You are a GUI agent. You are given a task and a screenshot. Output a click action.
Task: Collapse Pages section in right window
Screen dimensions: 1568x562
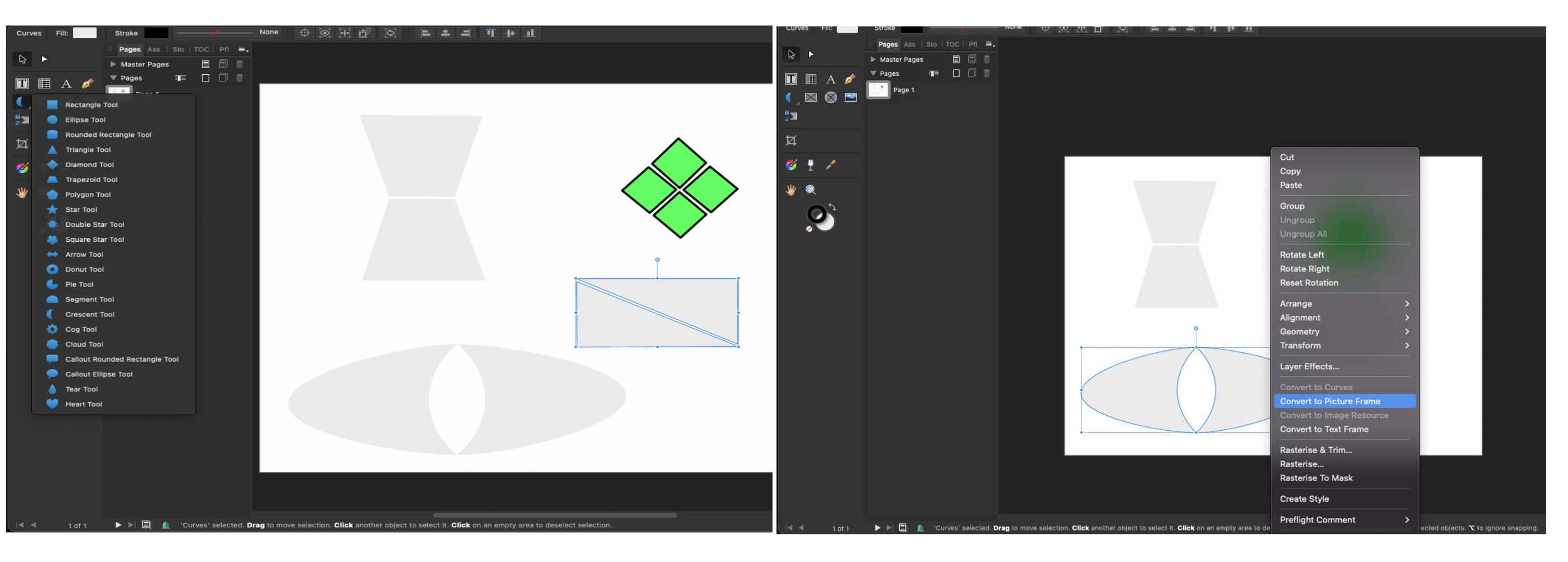coord(873,73)
